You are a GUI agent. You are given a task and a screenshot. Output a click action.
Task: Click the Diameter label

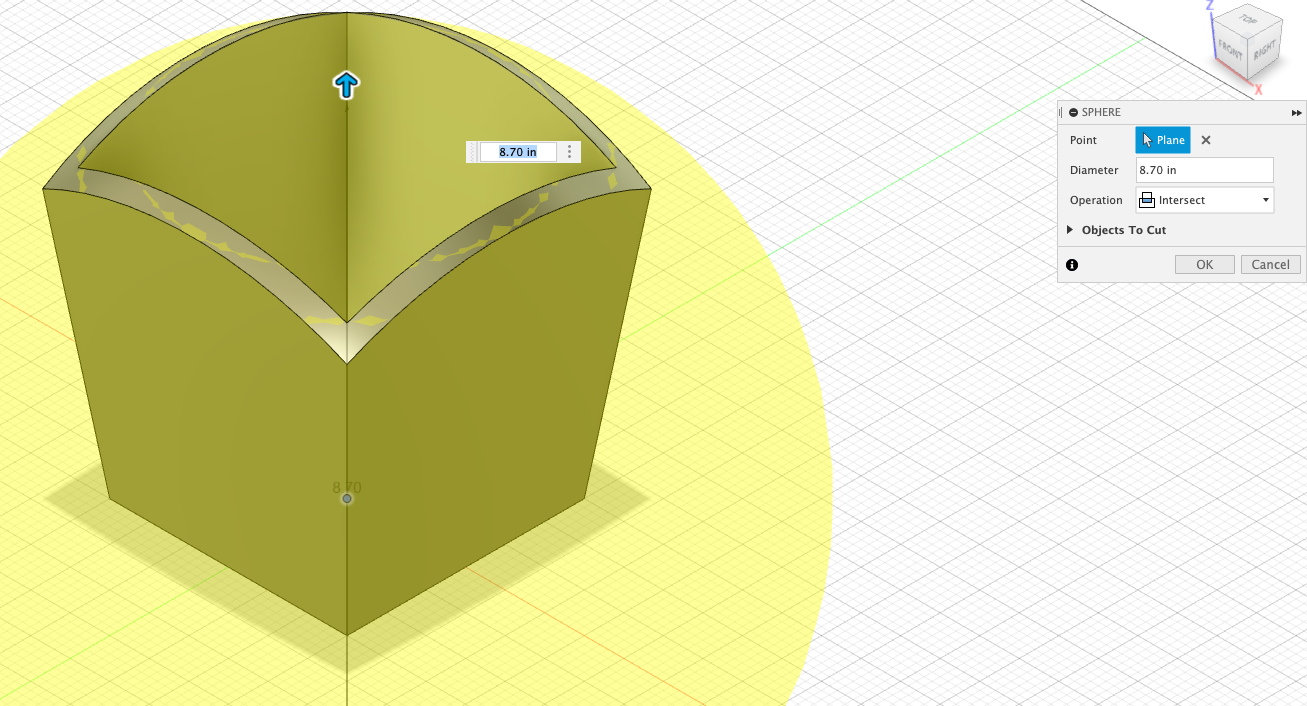pyautogui.click(x=1094, y=170)
